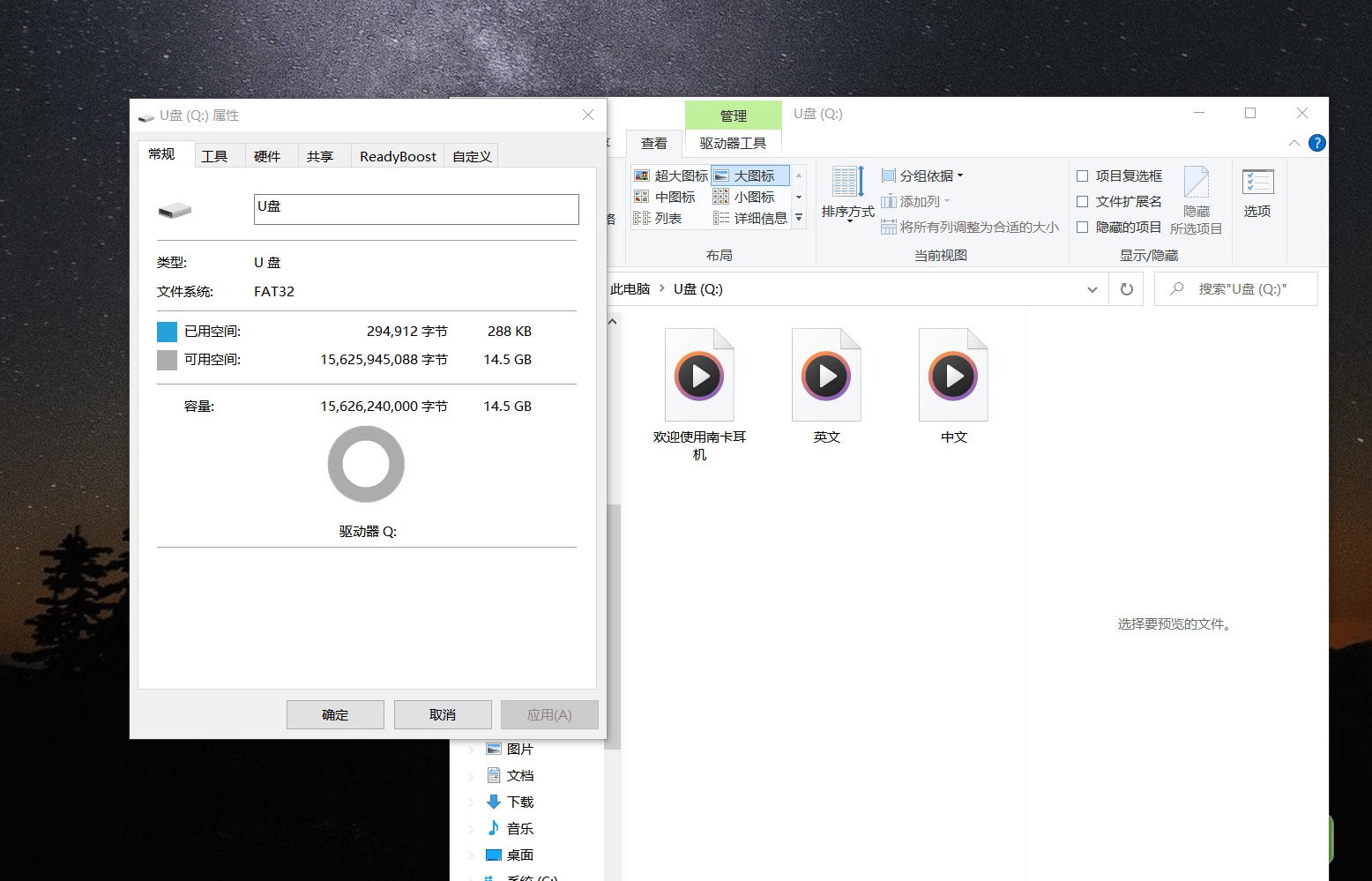Collapse the Explorer ribbon chevron
This screenshot has height=881, width=1372.
[x=1294, y=143]
